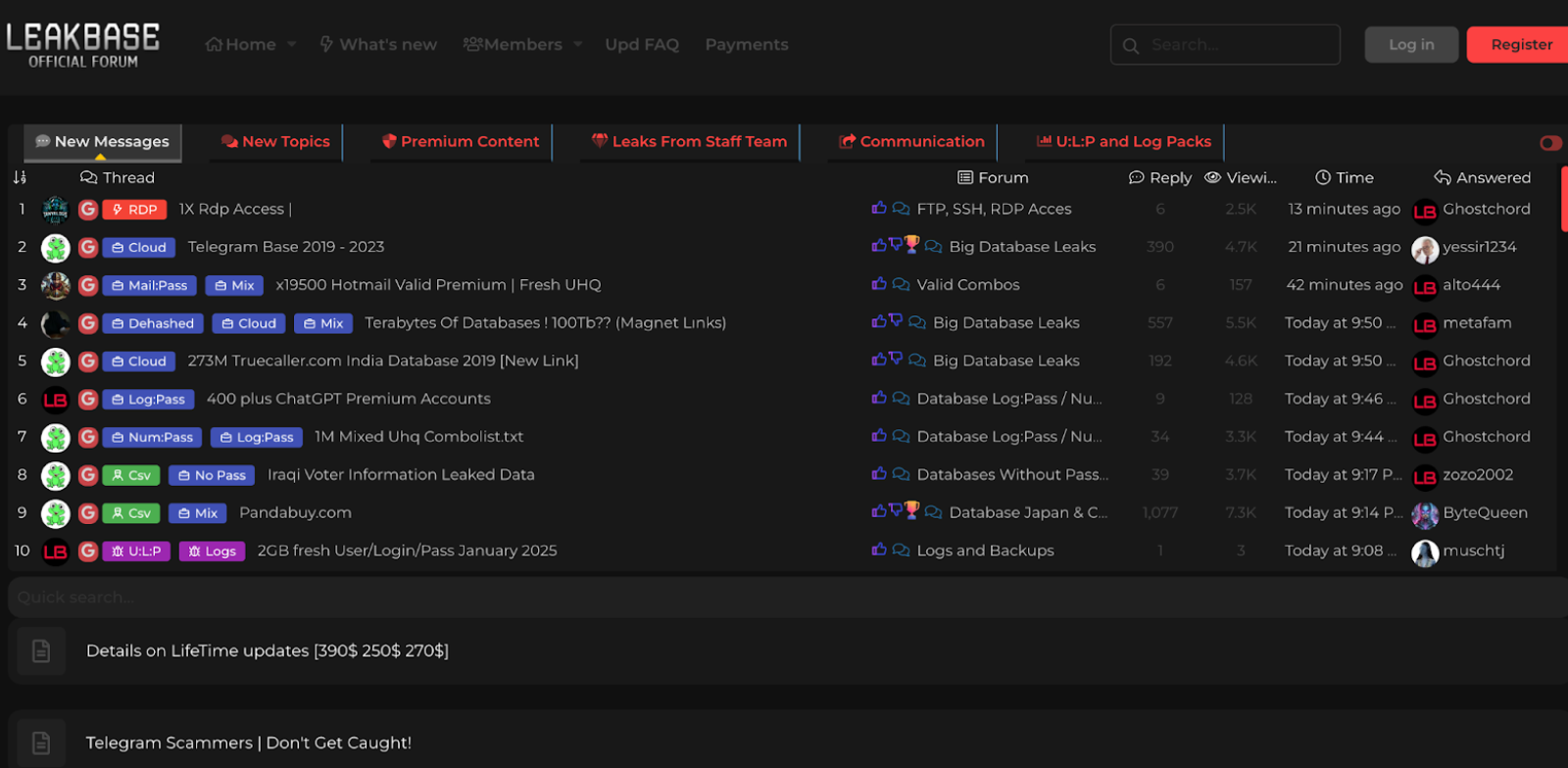Click username zozo2002
The width and height of the screenshot is (1568, 768).
click(x=1478, y=474)
